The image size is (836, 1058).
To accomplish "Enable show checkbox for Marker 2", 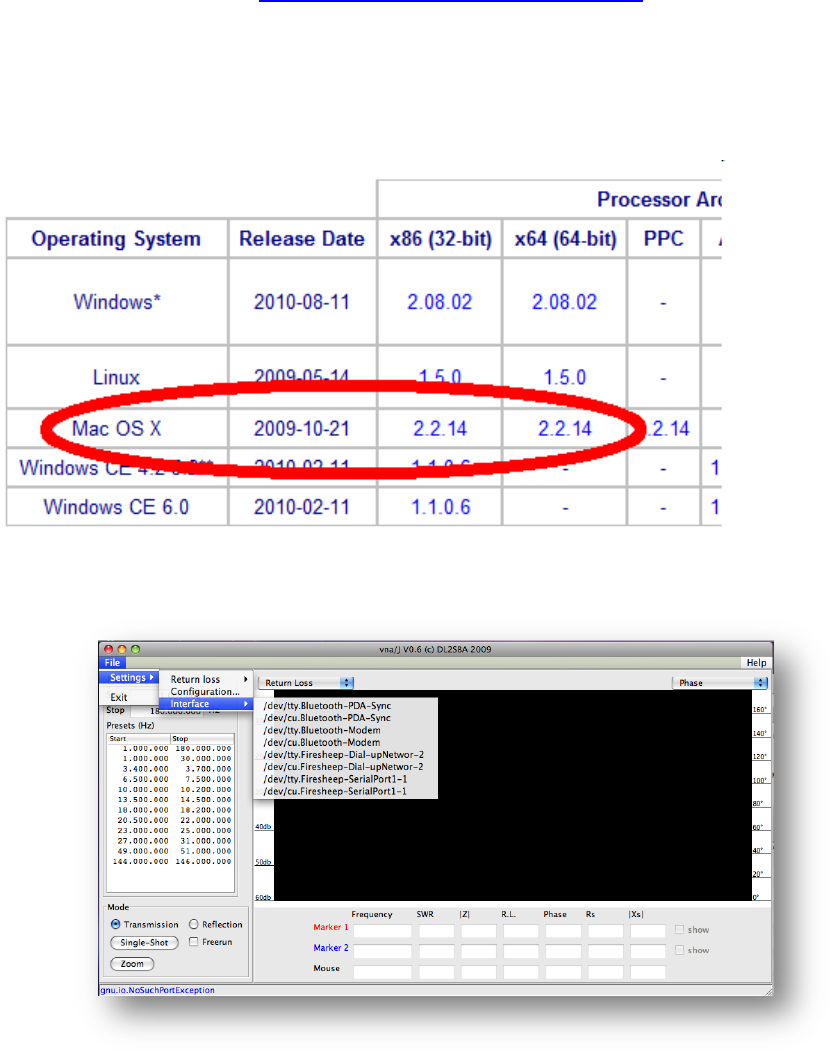I will pos(679,950).
